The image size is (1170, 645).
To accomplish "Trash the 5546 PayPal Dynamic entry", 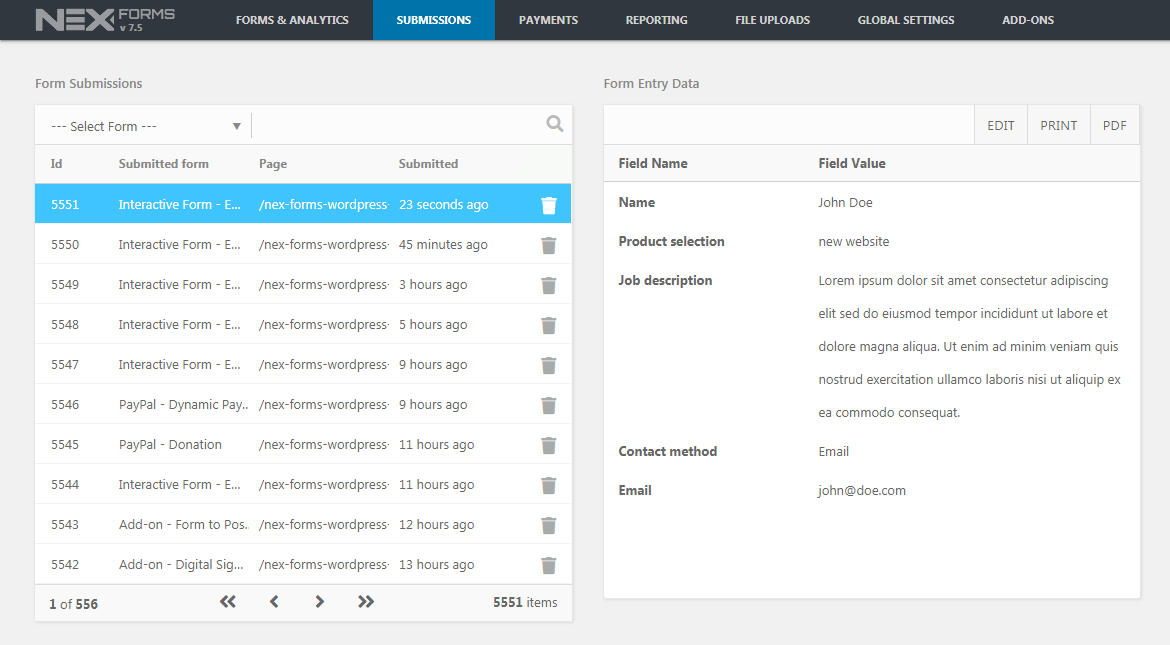I will pos(548,405).
